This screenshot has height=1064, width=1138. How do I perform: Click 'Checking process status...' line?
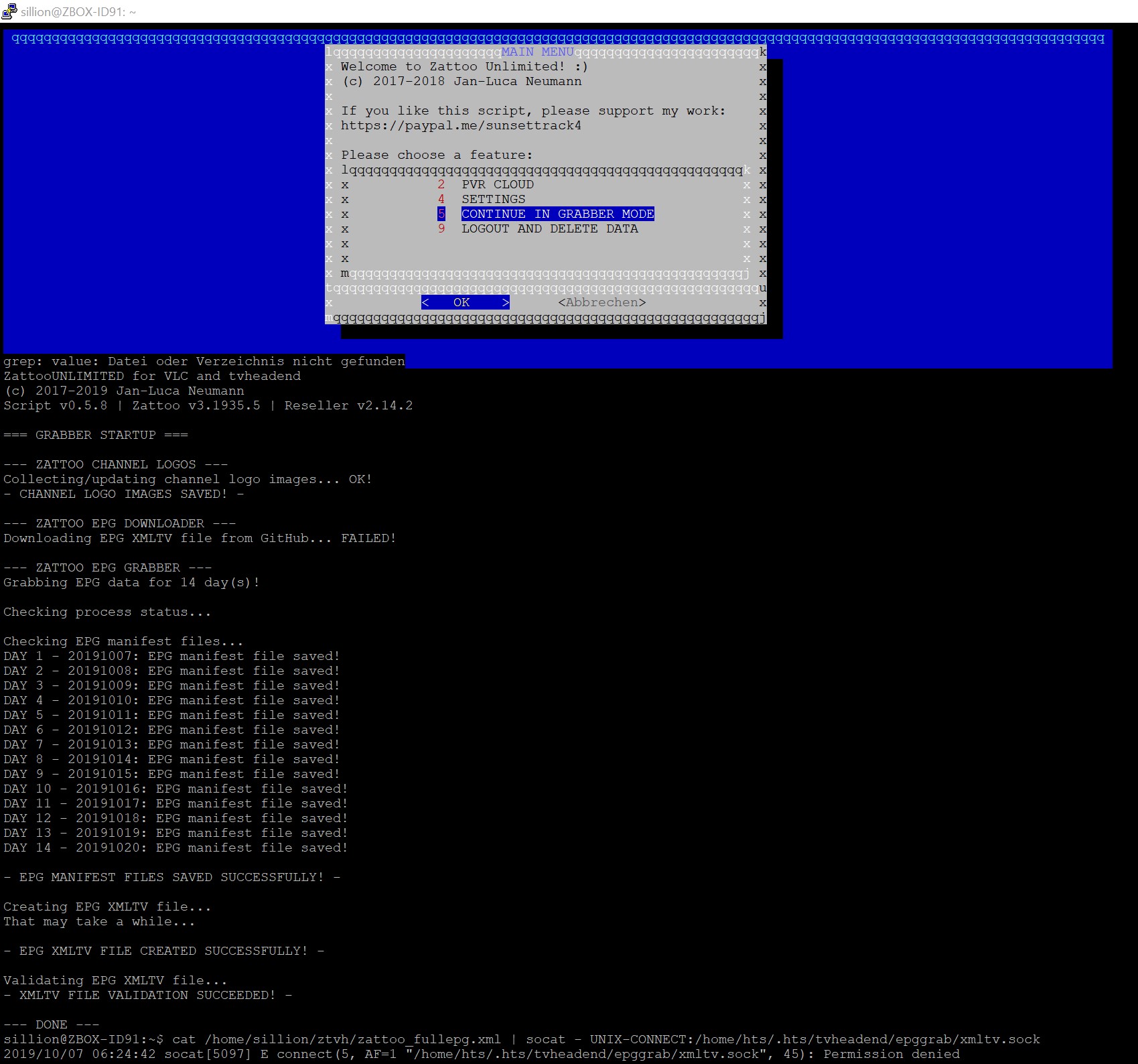point(107,612)
